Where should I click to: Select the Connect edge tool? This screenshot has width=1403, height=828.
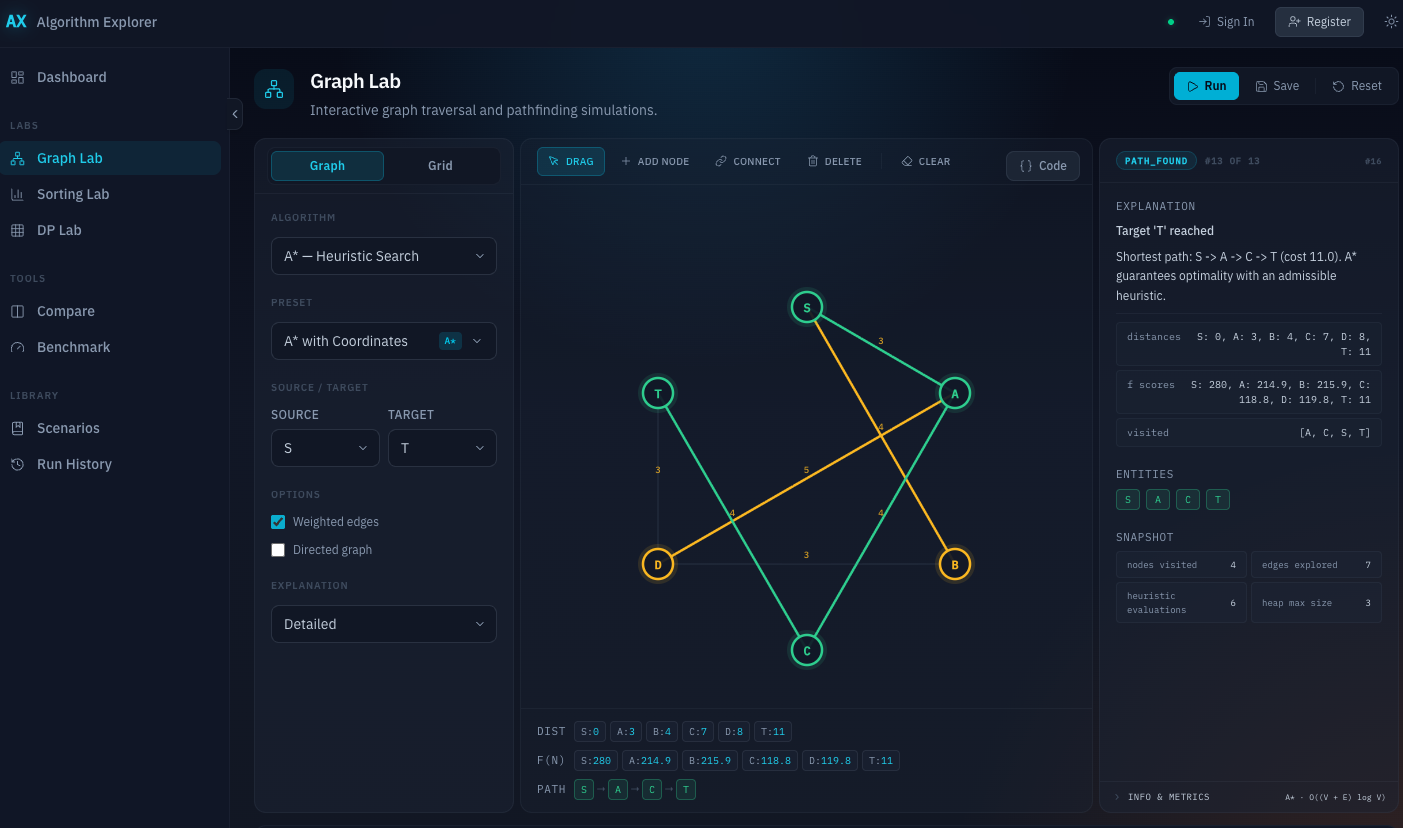click(x=747, y=160)
